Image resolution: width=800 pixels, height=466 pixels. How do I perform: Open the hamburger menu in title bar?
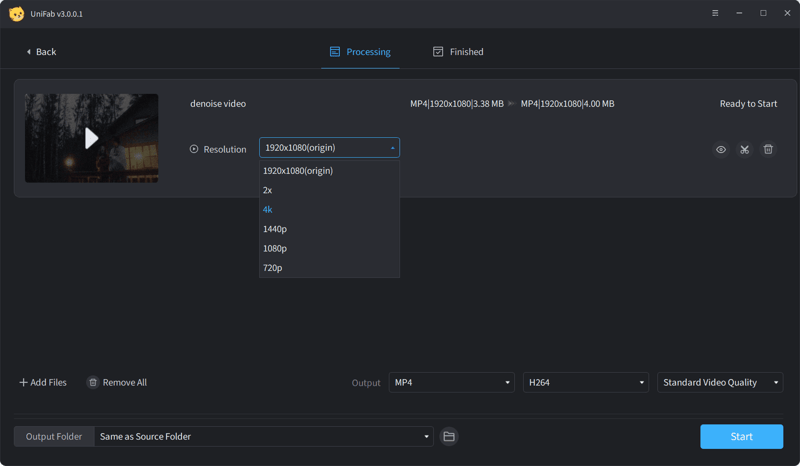pos(715,13)
